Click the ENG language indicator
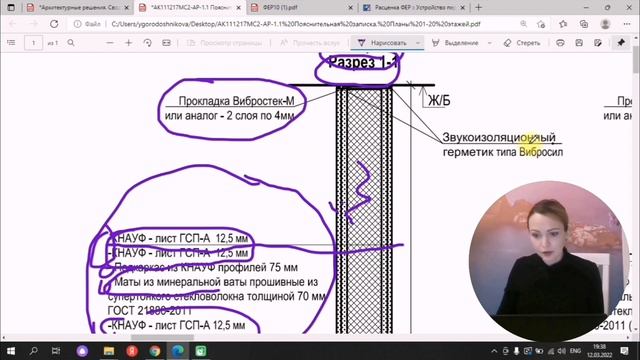Screen dimensions: 640x360 [576, 351]
